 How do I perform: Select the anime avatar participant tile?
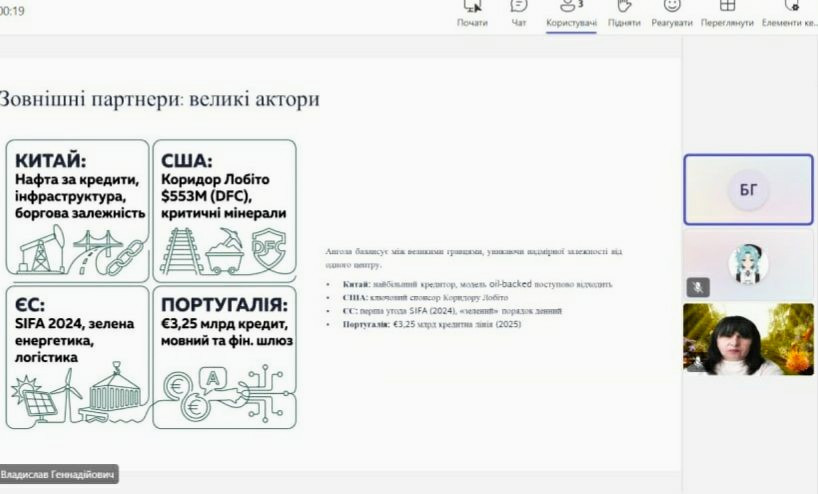[748, 264]
